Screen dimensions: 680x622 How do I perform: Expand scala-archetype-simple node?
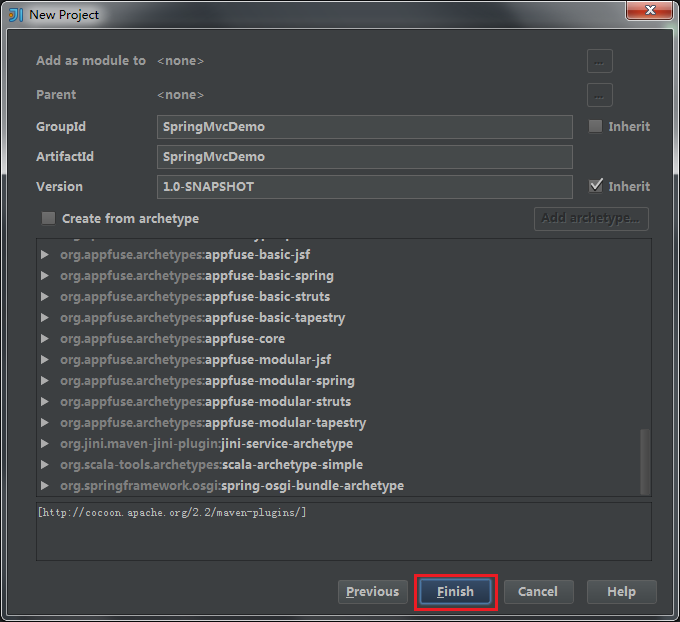point(44,465)
